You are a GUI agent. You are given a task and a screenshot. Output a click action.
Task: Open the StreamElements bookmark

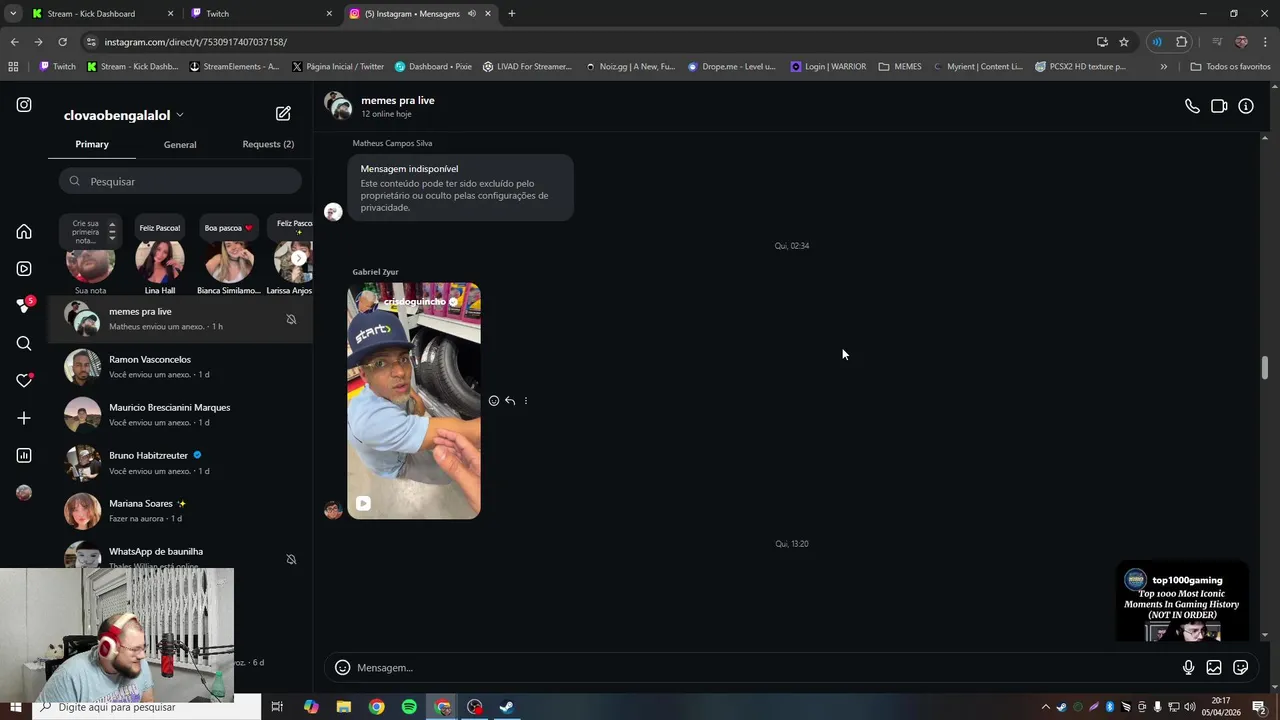click(233, 67)
